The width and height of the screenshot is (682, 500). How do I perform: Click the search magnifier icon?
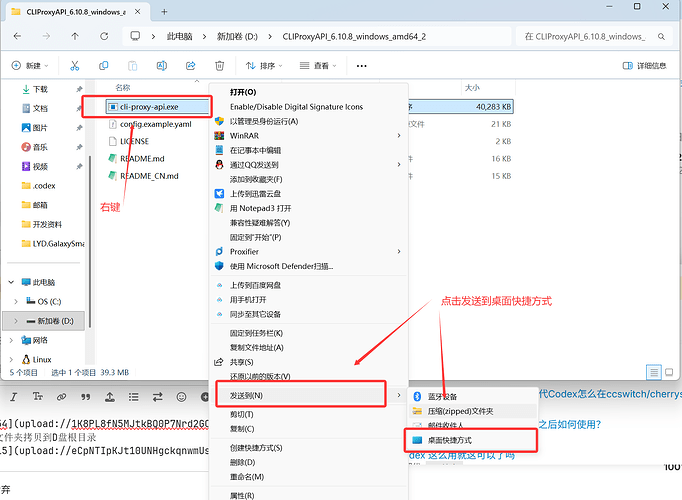(x=661, y=37)
